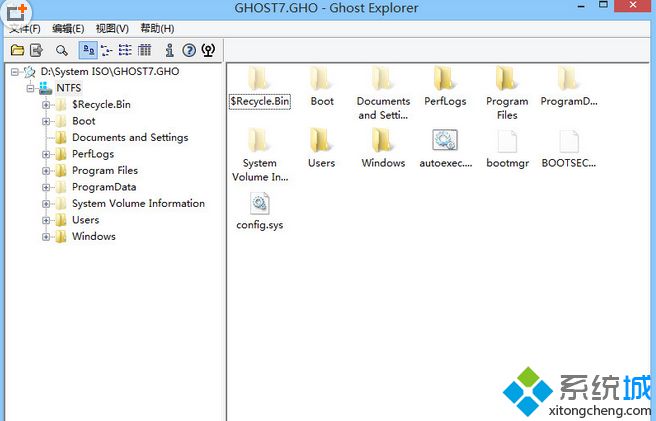The image size is (656, 421).
Task: Open the 编辑(E) menu
Action: [68, 28]
